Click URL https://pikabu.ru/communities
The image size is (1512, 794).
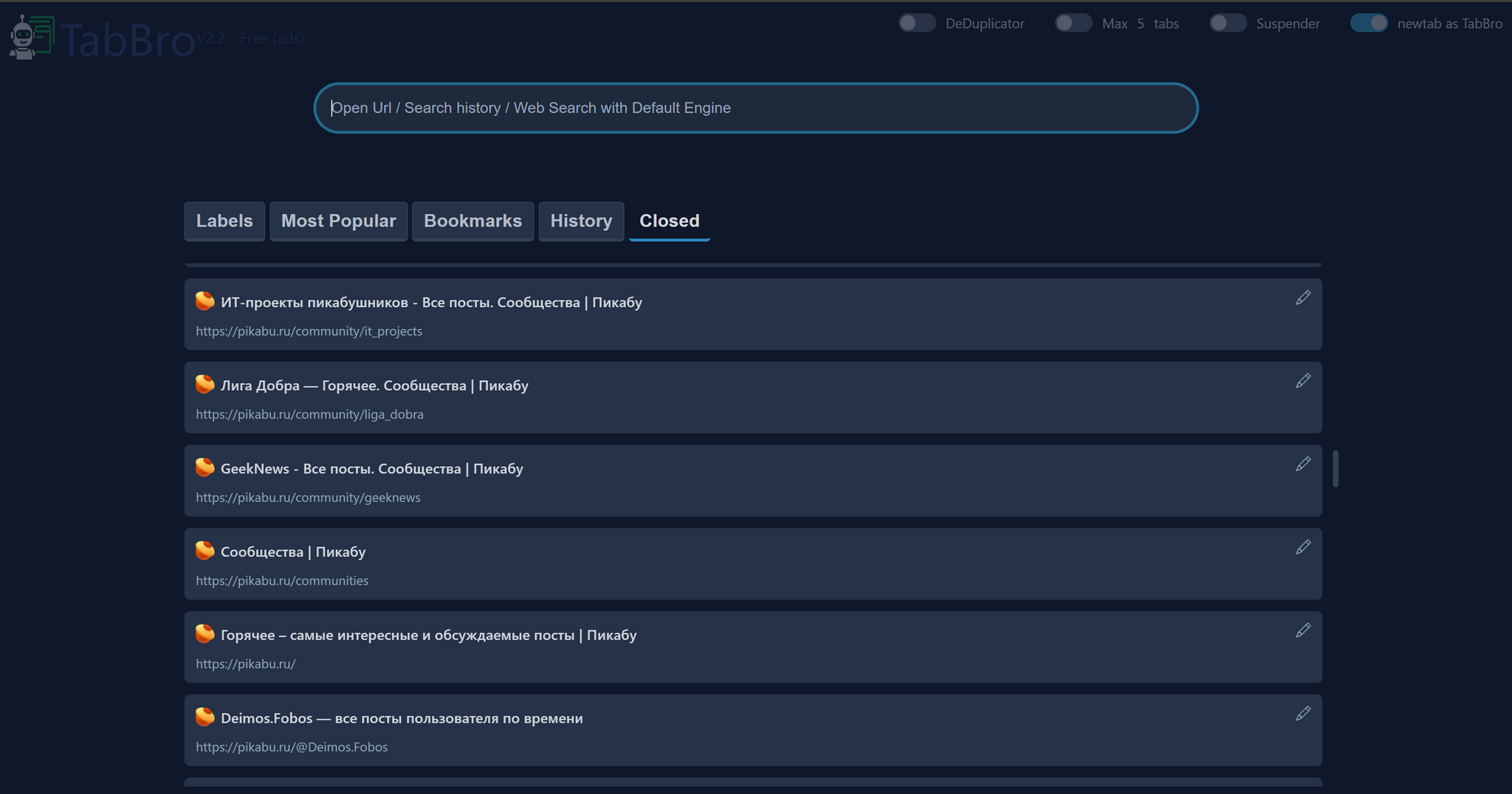pos(282,581)
